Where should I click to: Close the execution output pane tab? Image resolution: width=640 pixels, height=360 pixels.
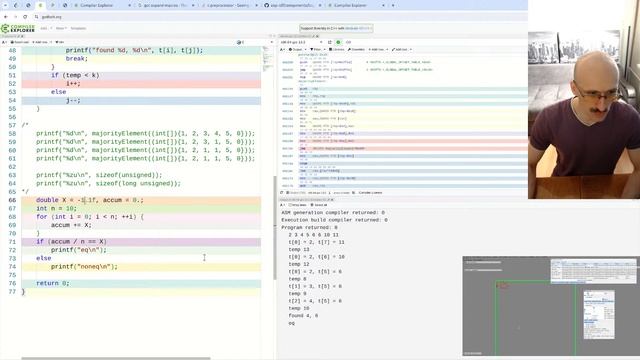pos(333,200)
